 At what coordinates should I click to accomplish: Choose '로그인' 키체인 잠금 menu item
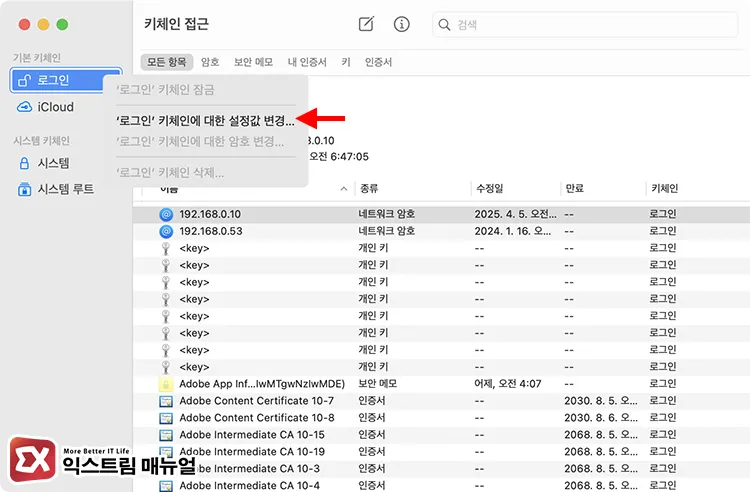point(165,90)
